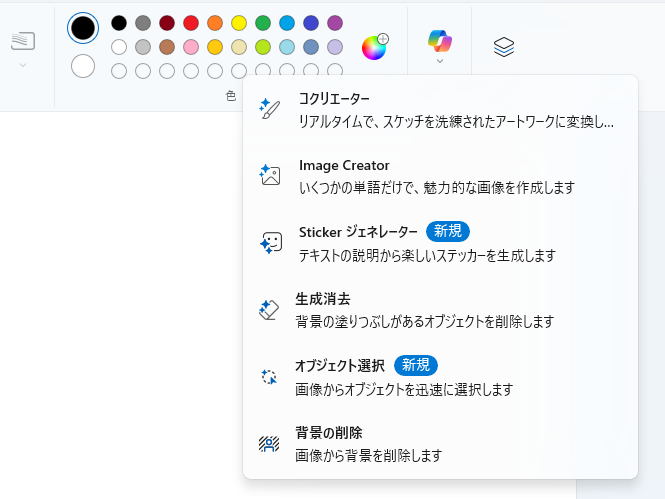Screen dimensions: 665x499
Task: Click the text テキストの説明から楽しいステッカーを生成します
Action: click(x=427, y=256)
